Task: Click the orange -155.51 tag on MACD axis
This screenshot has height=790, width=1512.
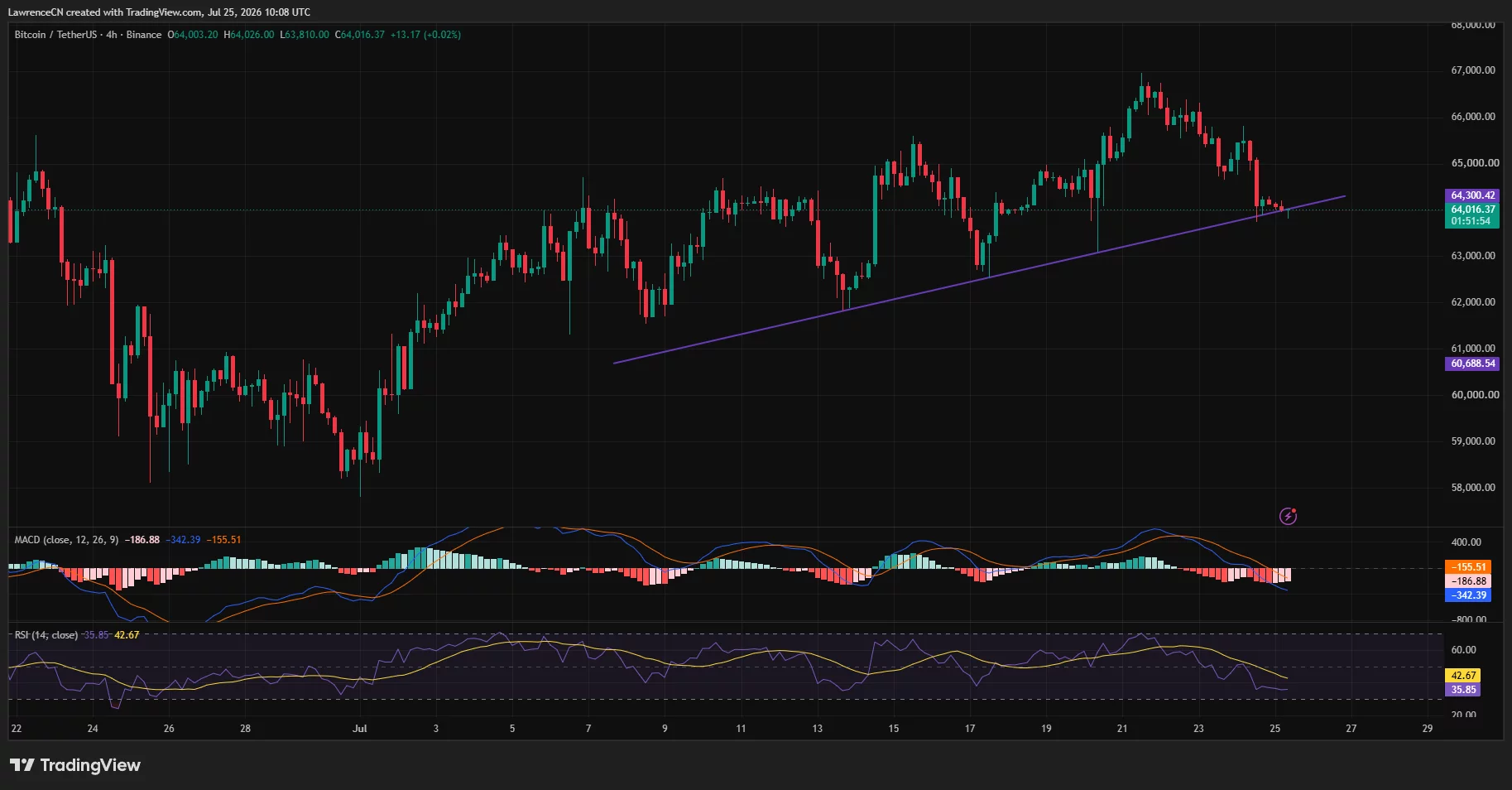Action: [1468, 567]
